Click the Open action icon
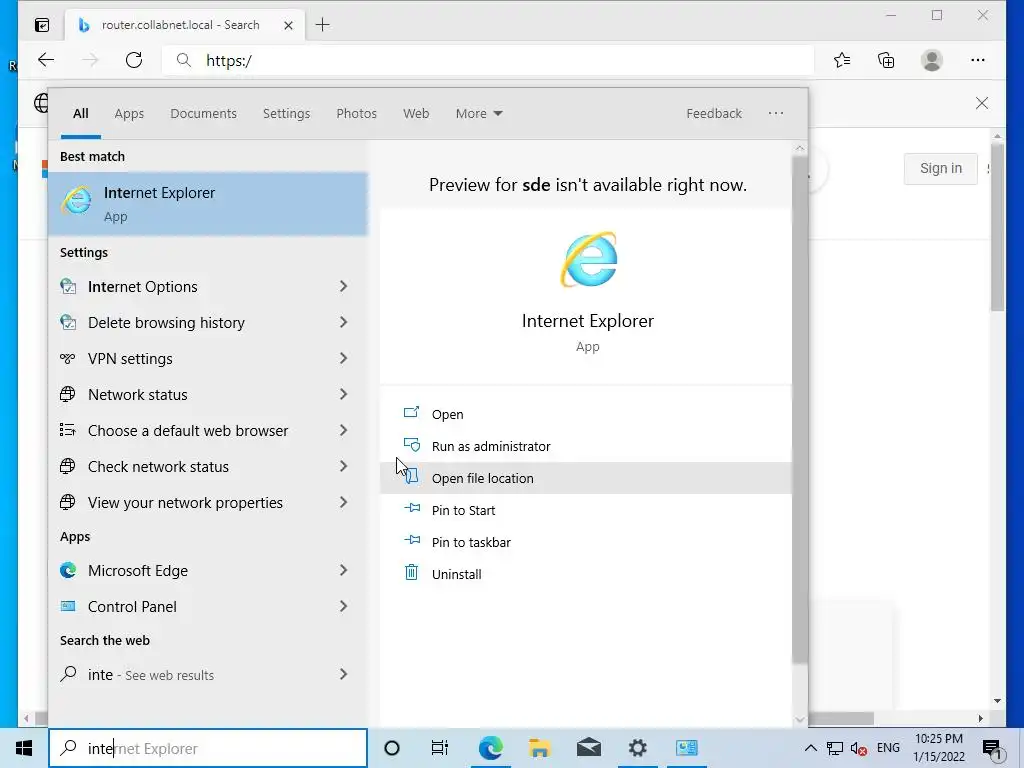 point(411,412)
